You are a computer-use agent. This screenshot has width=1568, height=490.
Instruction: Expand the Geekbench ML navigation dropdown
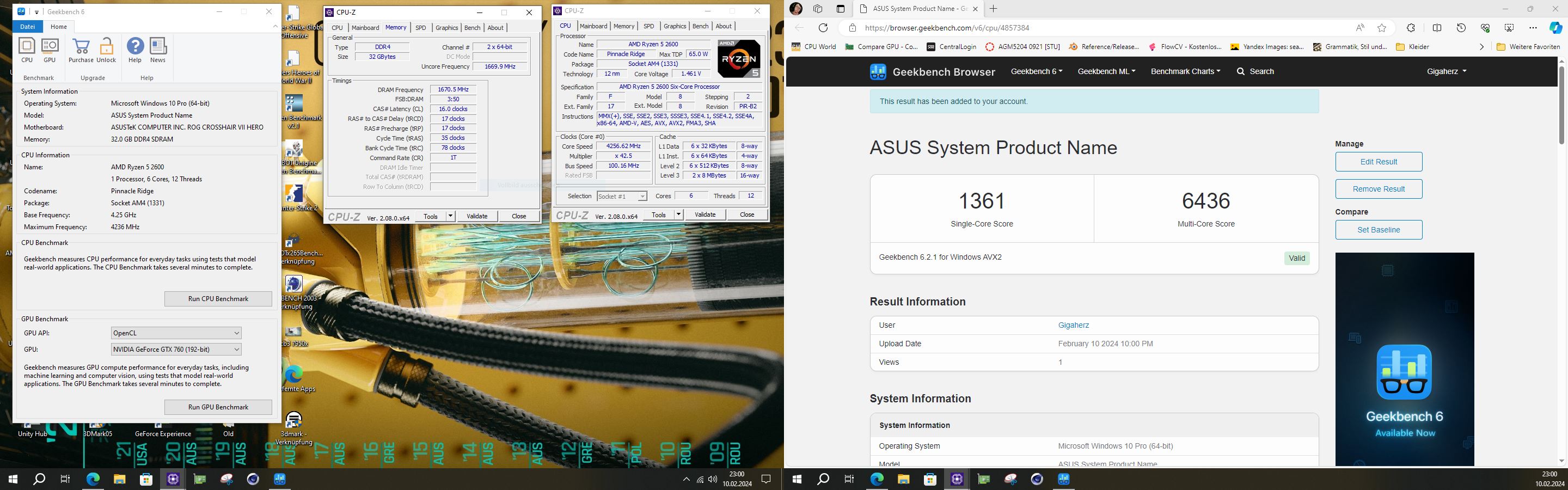coord(1106,71)
